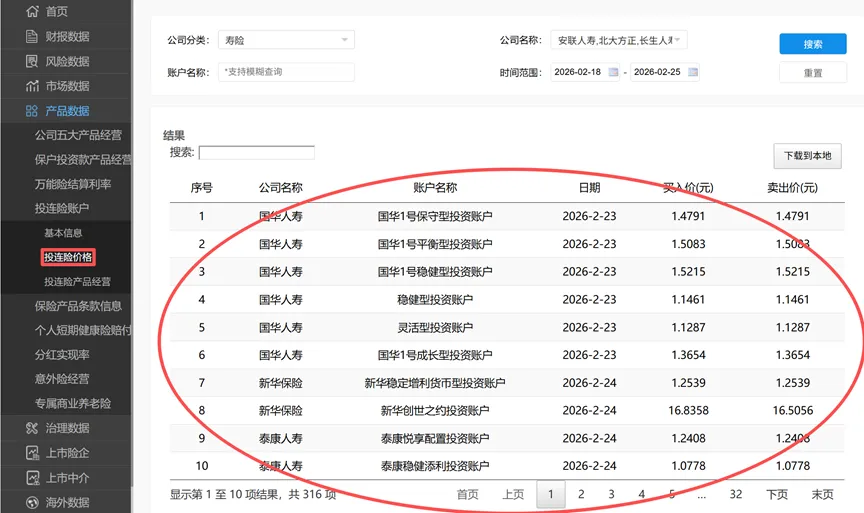Sort by the 公司名称 column header
Image resolution: width=864 pixels, height=513 pixels.
pyautogui.click(x=281, y=188)
